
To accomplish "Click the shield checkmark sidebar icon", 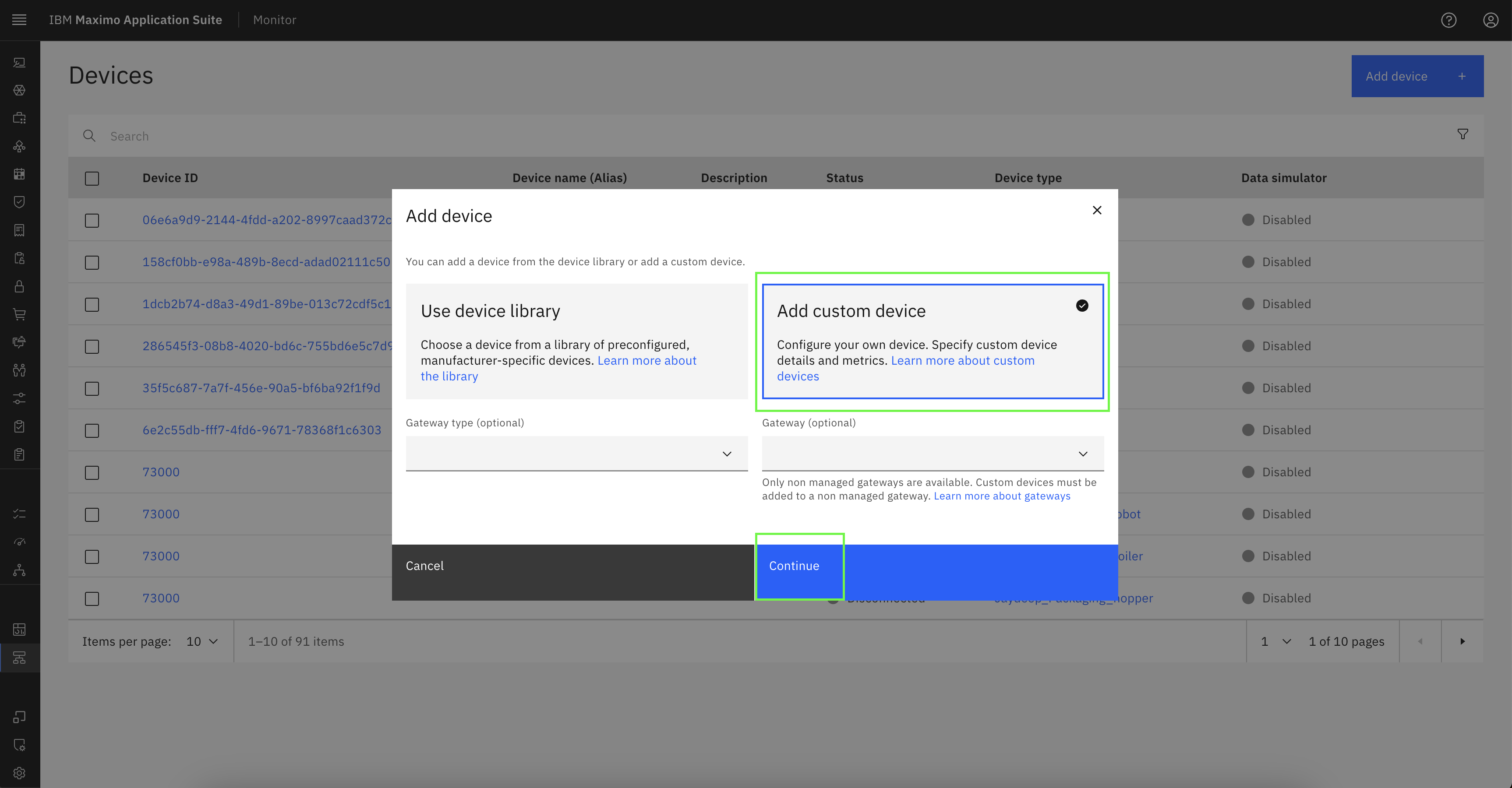I will [x=19, y=202].
